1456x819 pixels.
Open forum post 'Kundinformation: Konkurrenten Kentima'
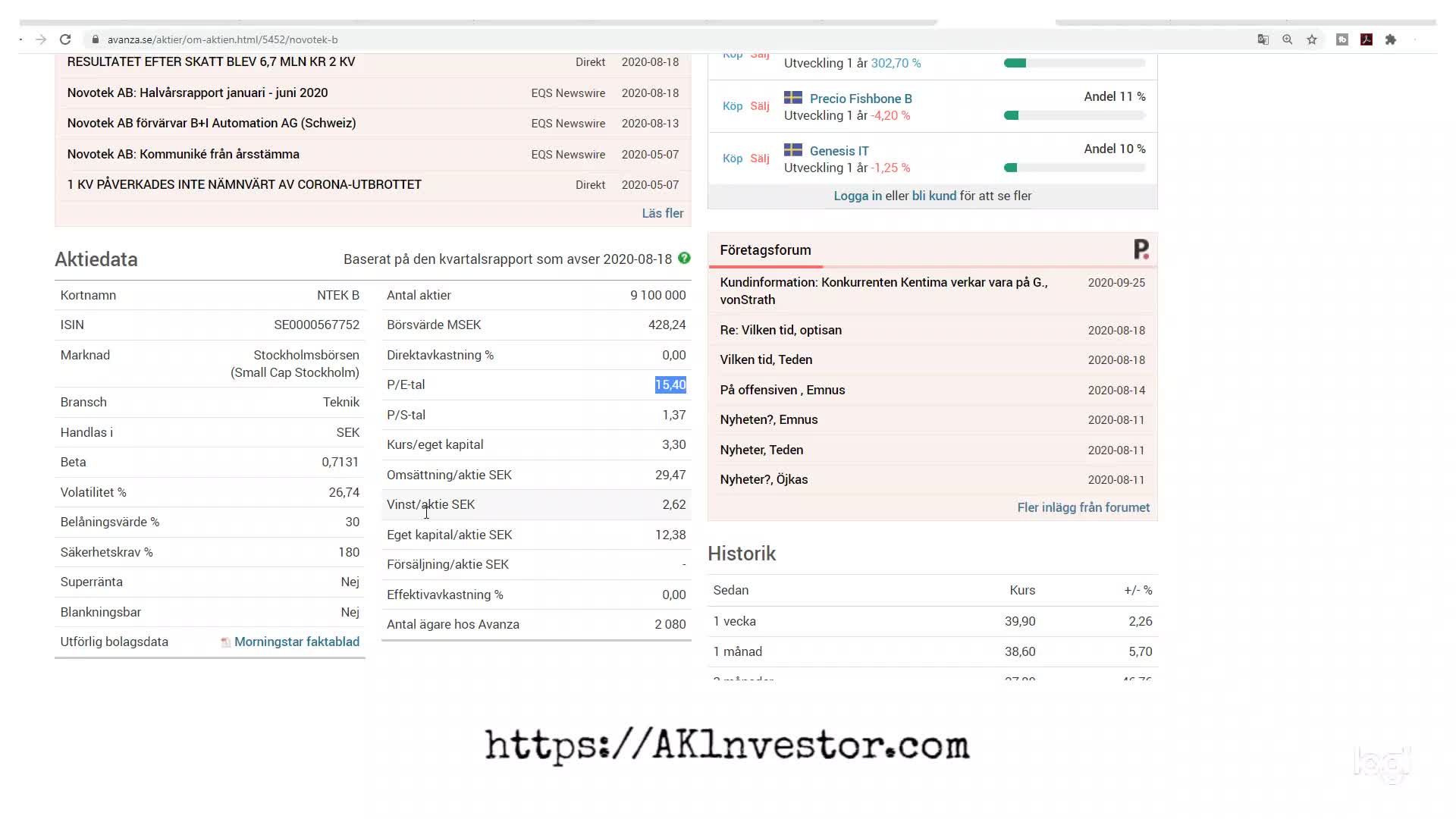point(883,290)
